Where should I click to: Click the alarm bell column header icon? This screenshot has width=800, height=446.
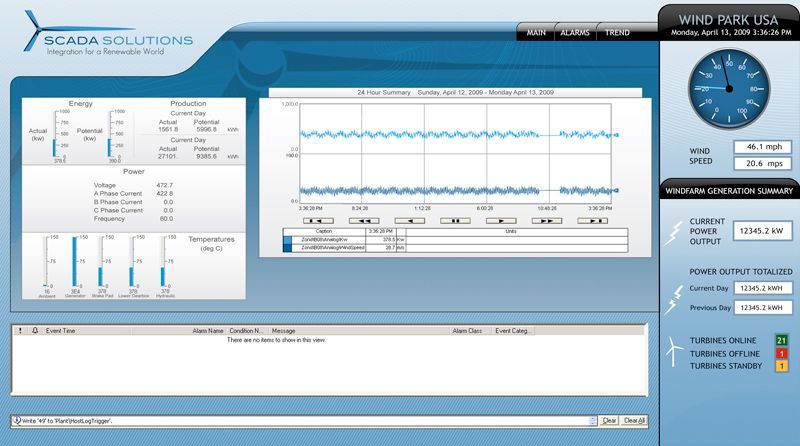[x=33, y=329]
